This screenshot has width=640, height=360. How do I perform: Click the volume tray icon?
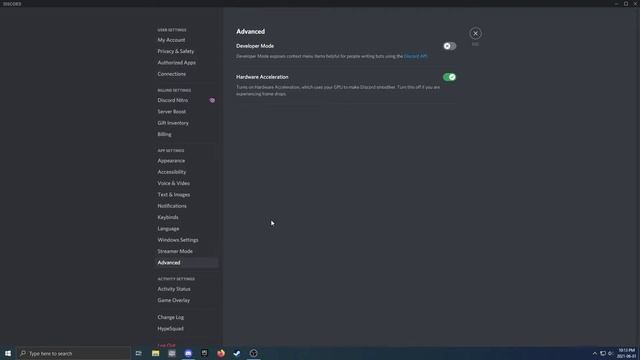click(611, 353)
